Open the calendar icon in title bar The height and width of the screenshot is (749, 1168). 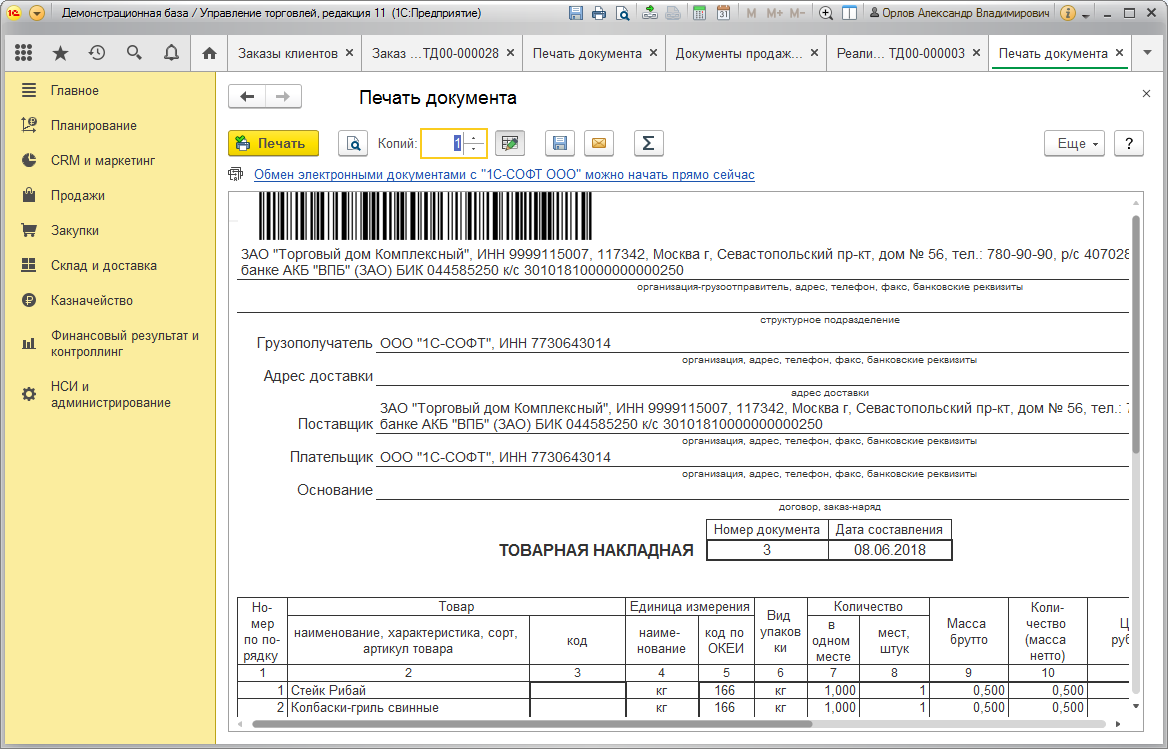tap(723, 13)
